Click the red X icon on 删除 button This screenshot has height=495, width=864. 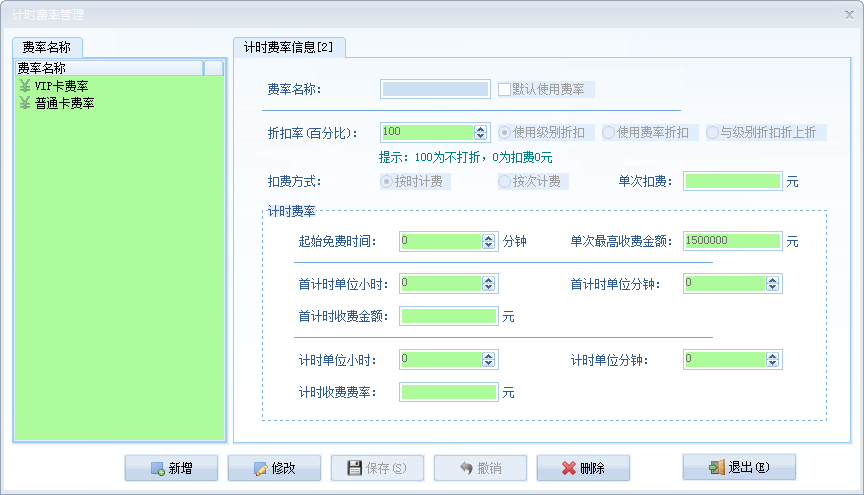(x=569, y=468)
